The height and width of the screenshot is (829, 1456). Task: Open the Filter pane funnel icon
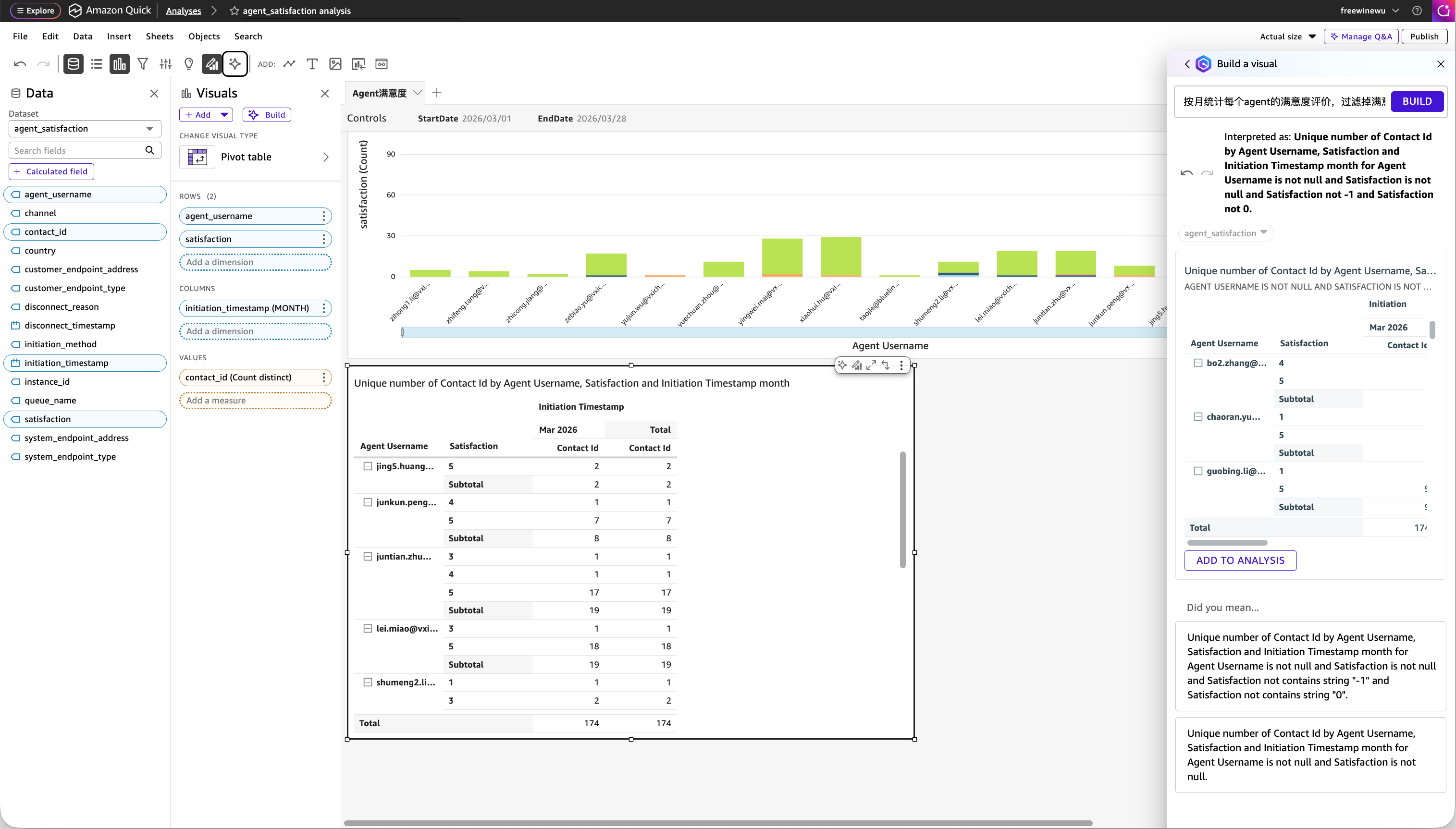[142, 64]
